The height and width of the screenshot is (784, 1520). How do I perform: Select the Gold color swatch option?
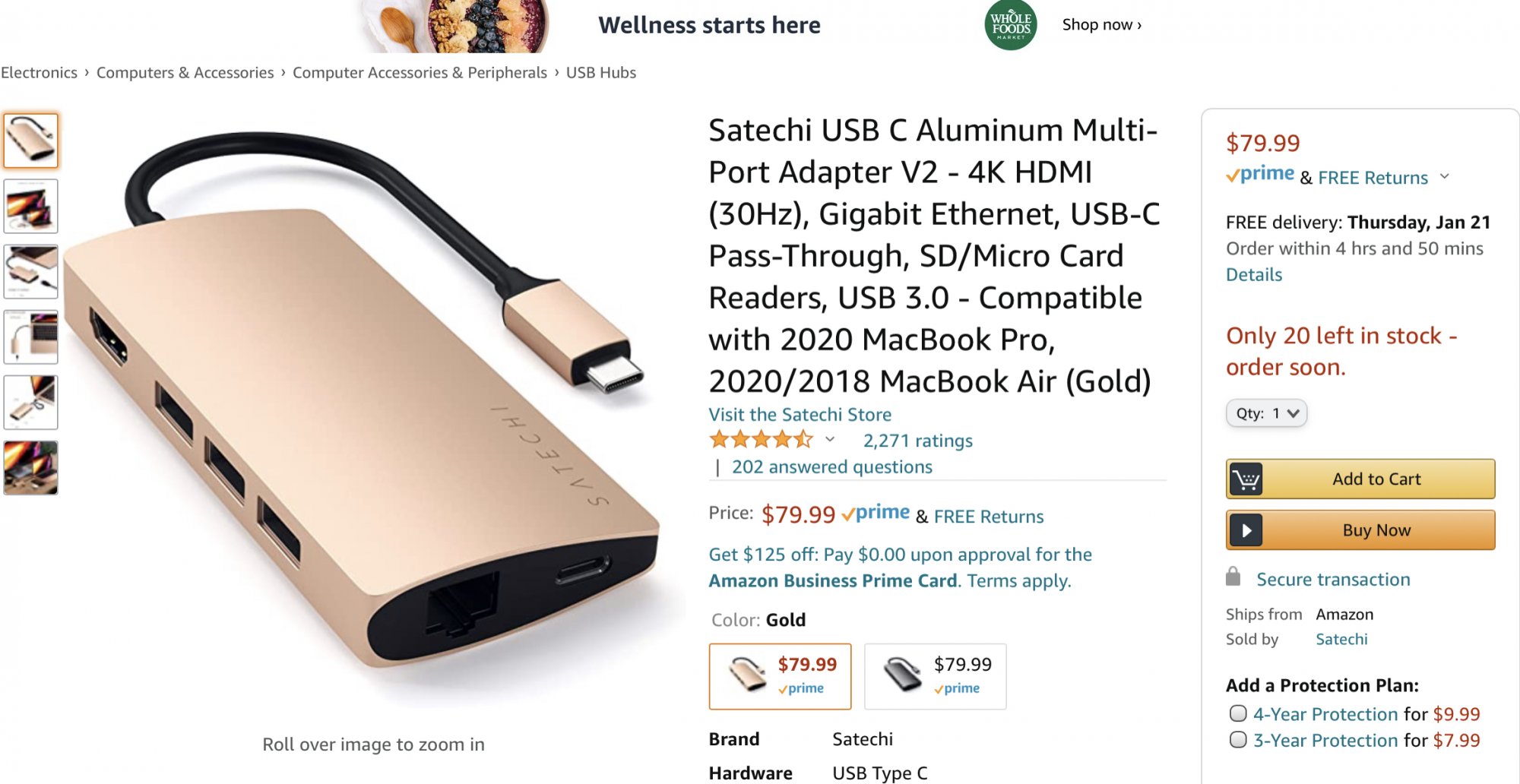pos(780,676)
